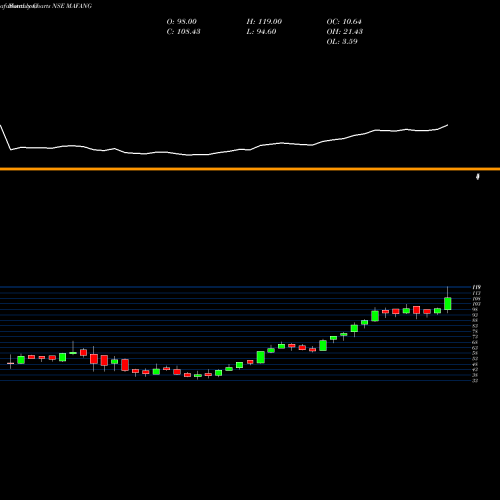The image size is (500, 500).
Task: Select the open value 'O: 98.00'
Action: 182,22
